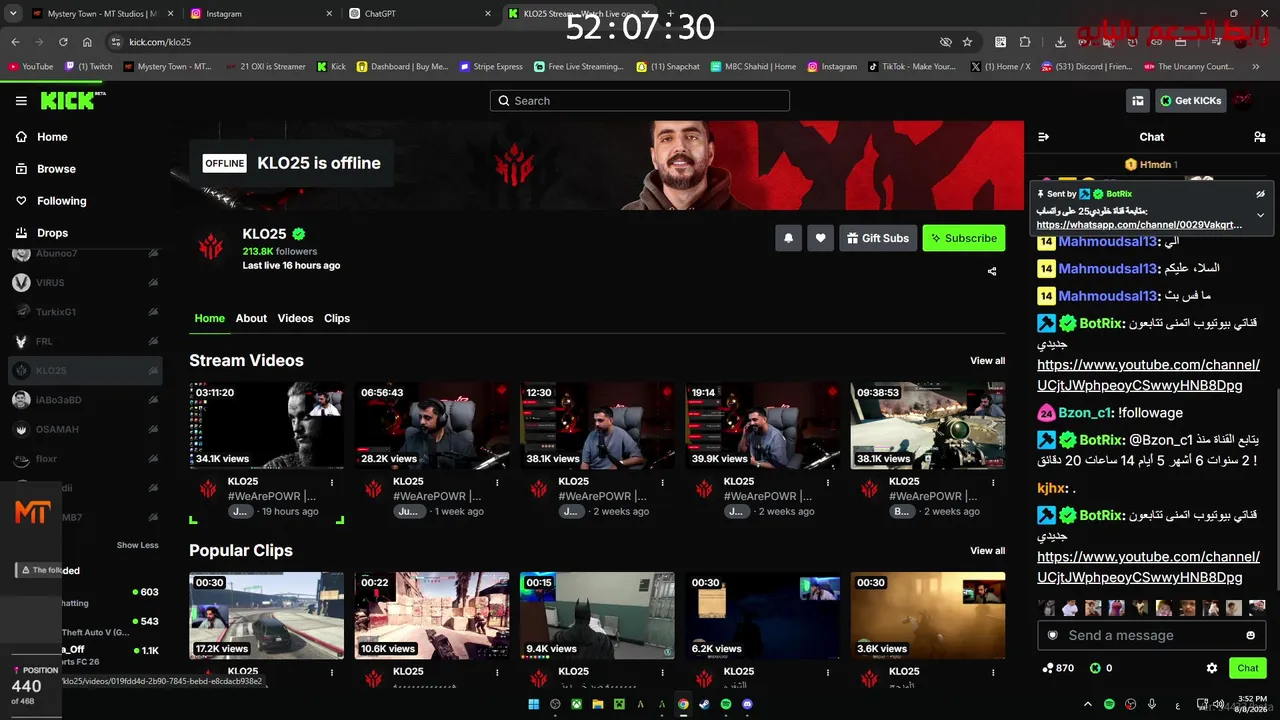Switch to the About channel tab

[x=251, y=318]
